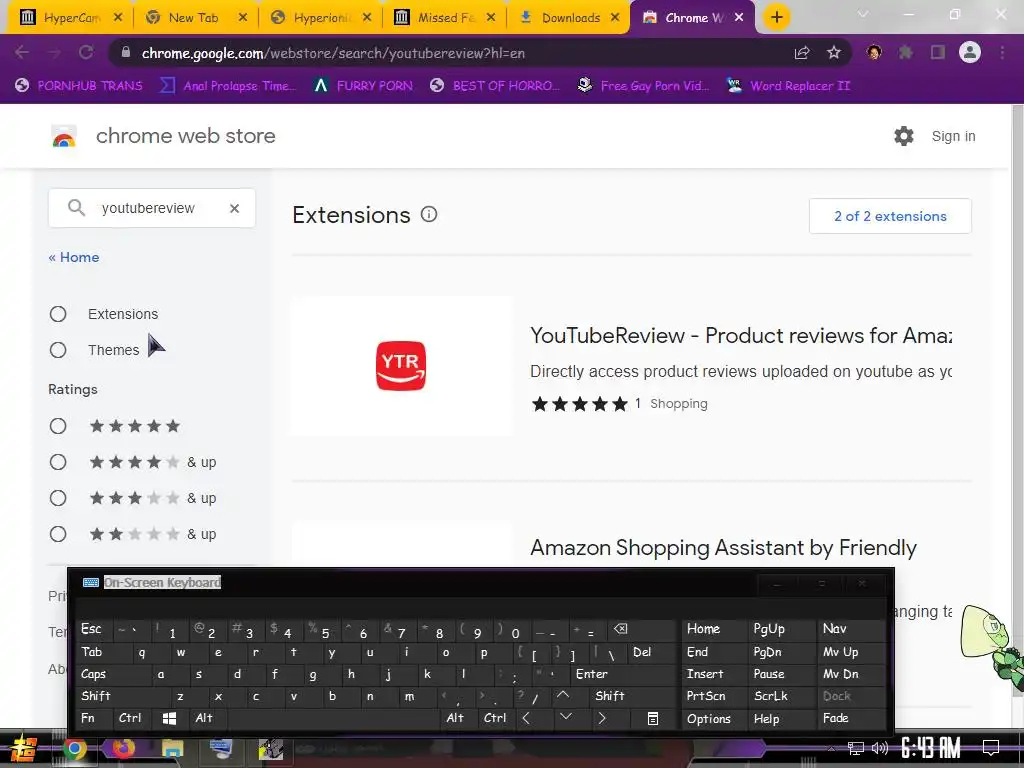Open YouTubeReview - Product reviews result
1024x768 pixels.
[741, 336]
